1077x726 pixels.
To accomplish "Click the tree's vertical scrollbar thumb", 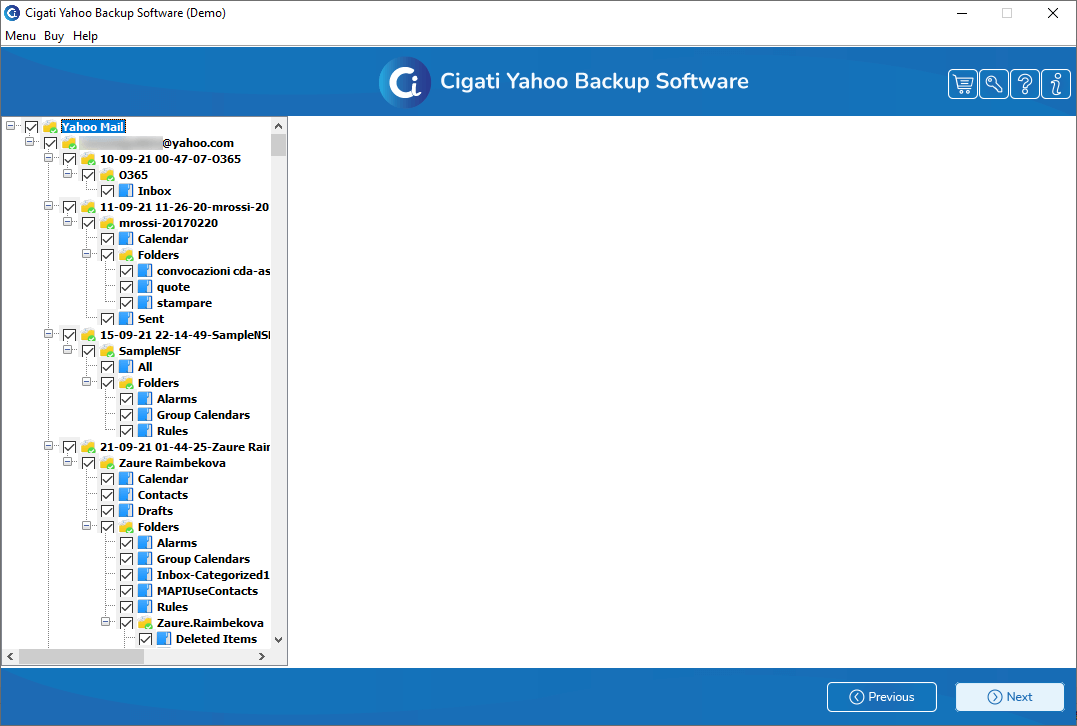I will coord(278,145).
